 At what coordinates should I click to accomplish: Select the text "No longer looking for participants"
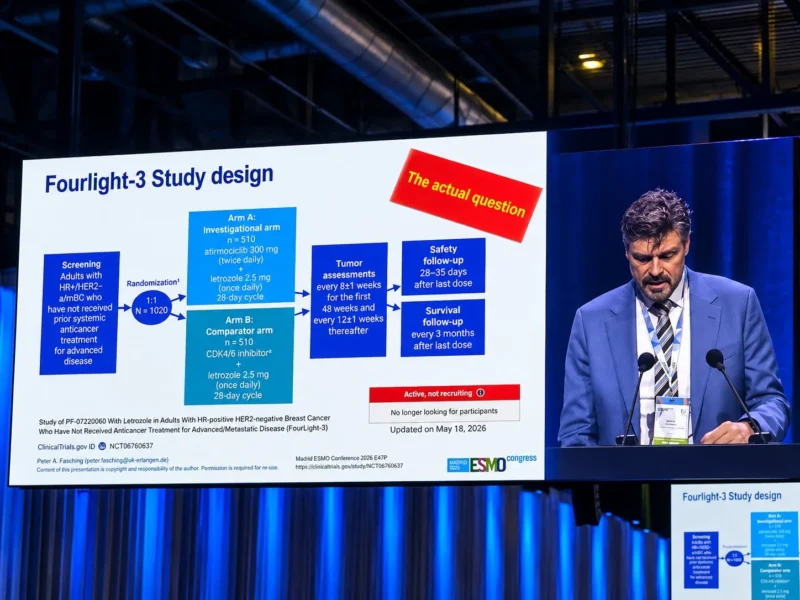444,411
